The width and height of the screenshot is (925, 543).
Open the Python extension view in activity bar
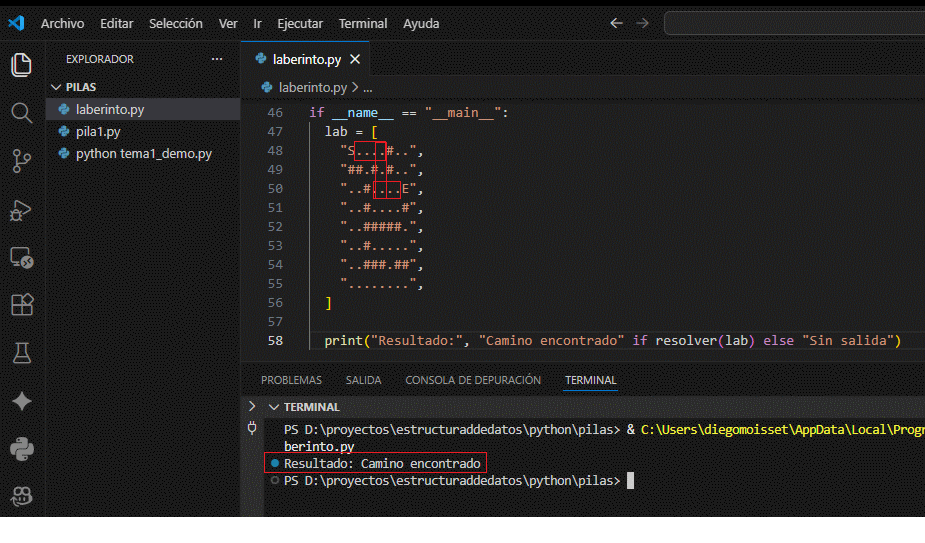(x=21, y=449)
